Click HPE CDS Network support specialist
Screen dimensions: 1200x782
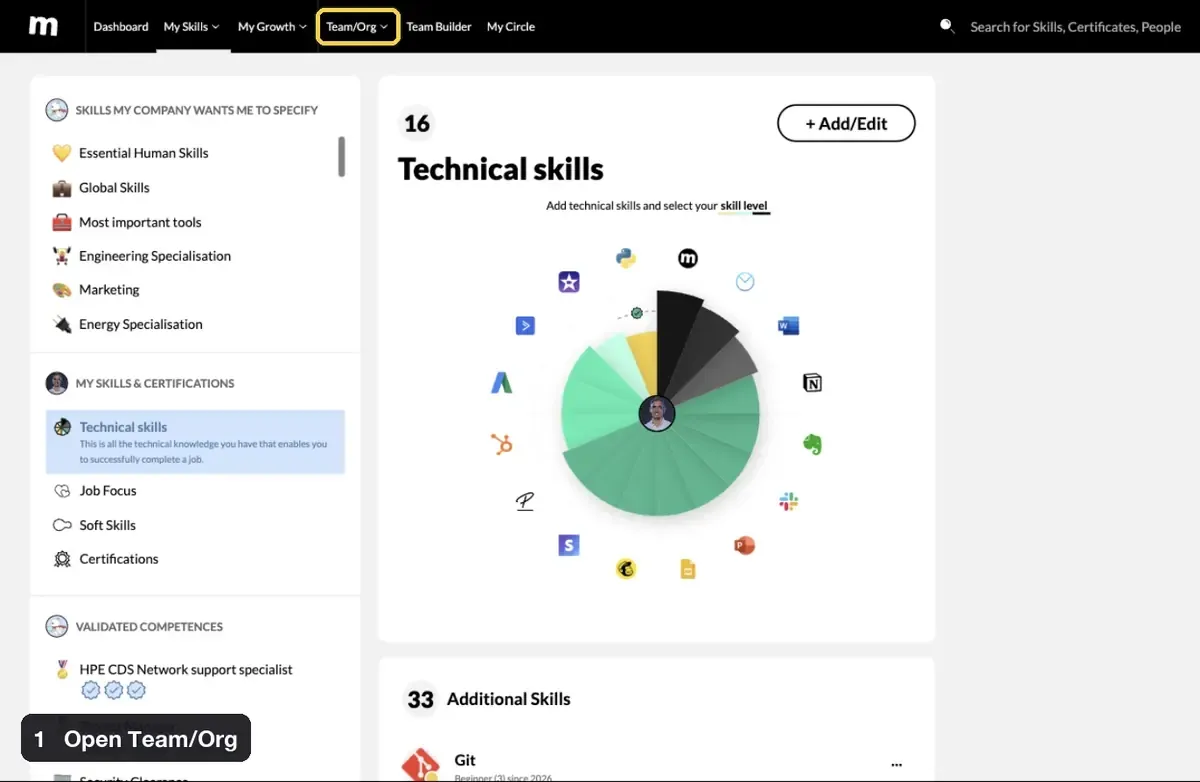coord(186,670)
